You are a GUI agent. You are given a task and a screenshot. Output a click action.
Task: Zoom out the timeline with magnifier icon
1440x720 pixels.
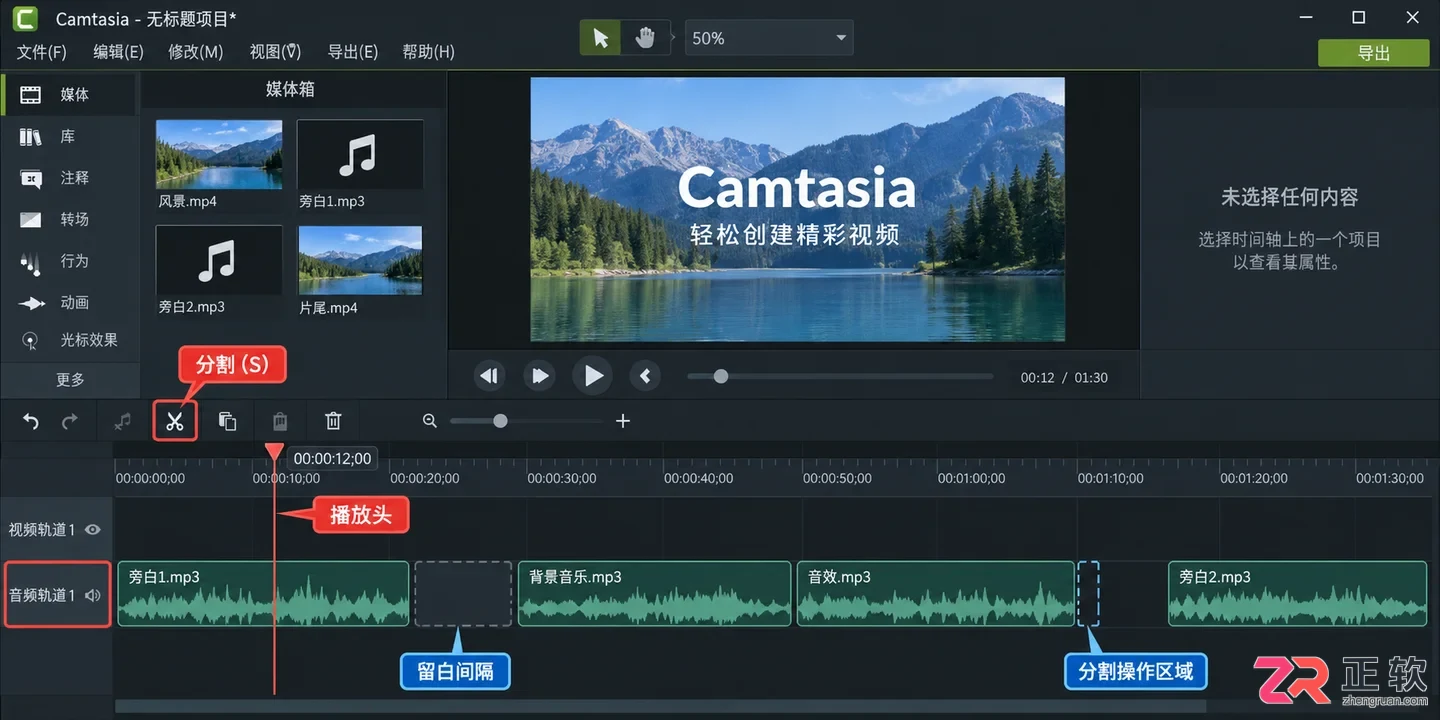430,421
